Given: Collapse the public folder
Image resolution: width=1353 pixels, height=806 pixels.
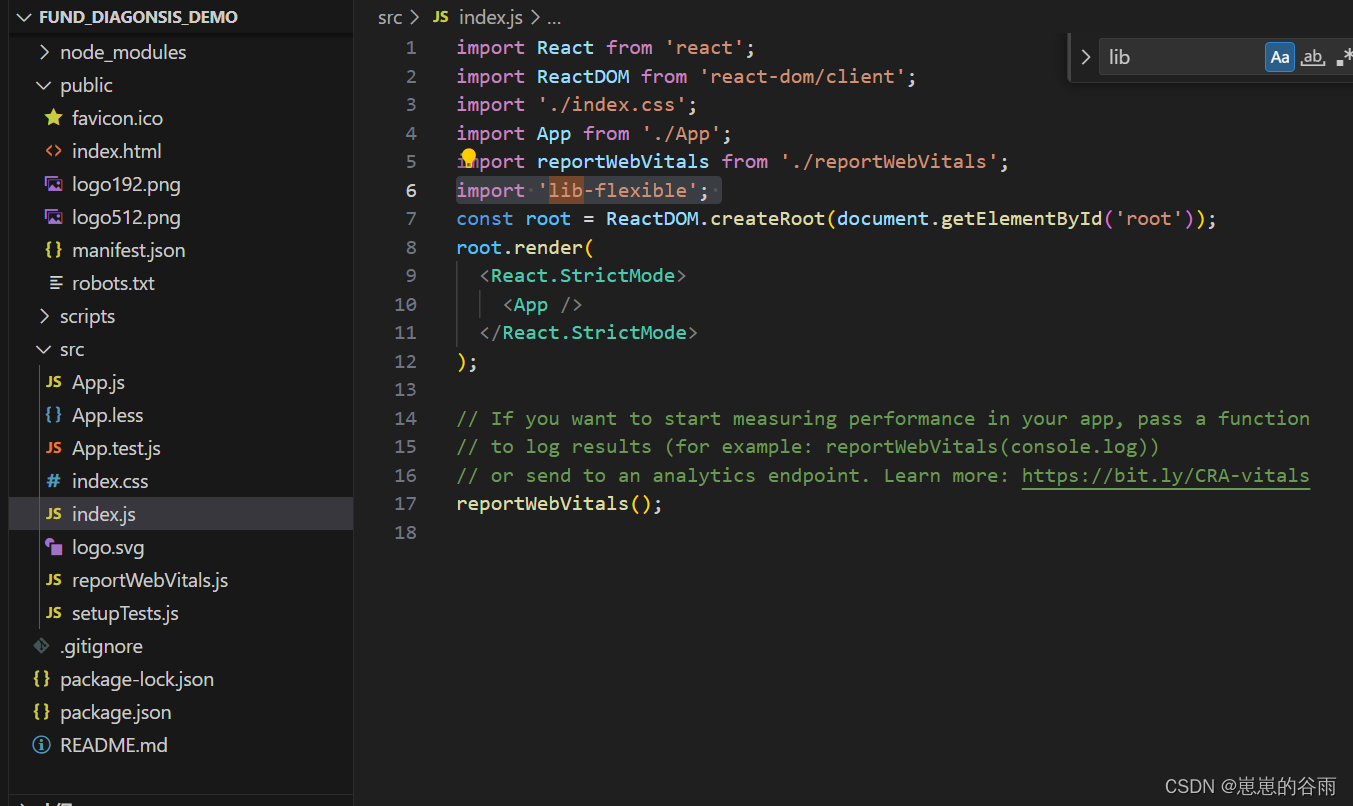Looking at the screenshot, I should point(44,85).
